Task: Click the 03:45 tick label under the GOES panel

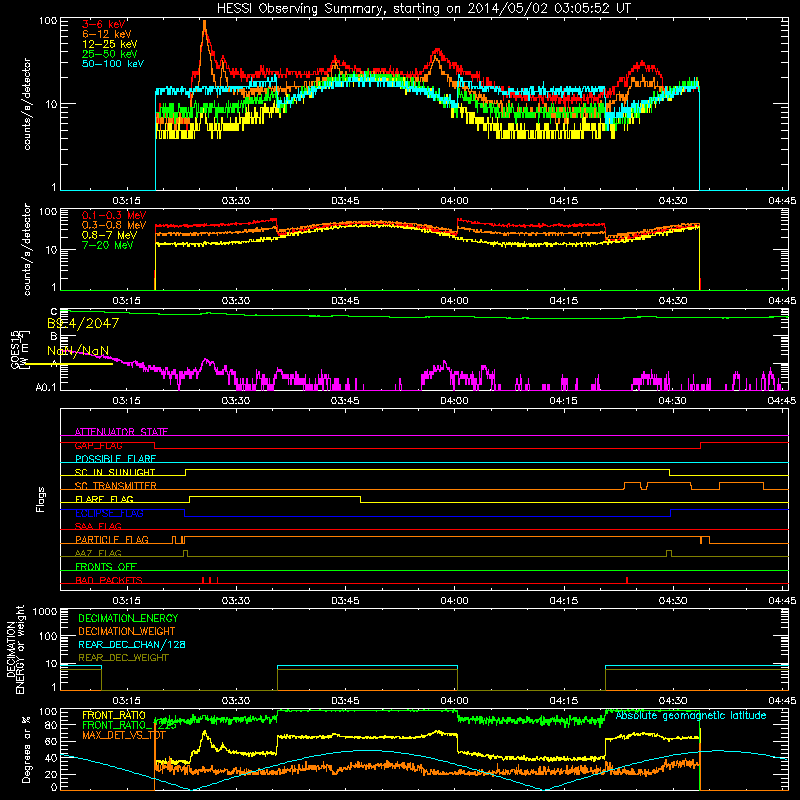Action: click(x=345, y=401)
